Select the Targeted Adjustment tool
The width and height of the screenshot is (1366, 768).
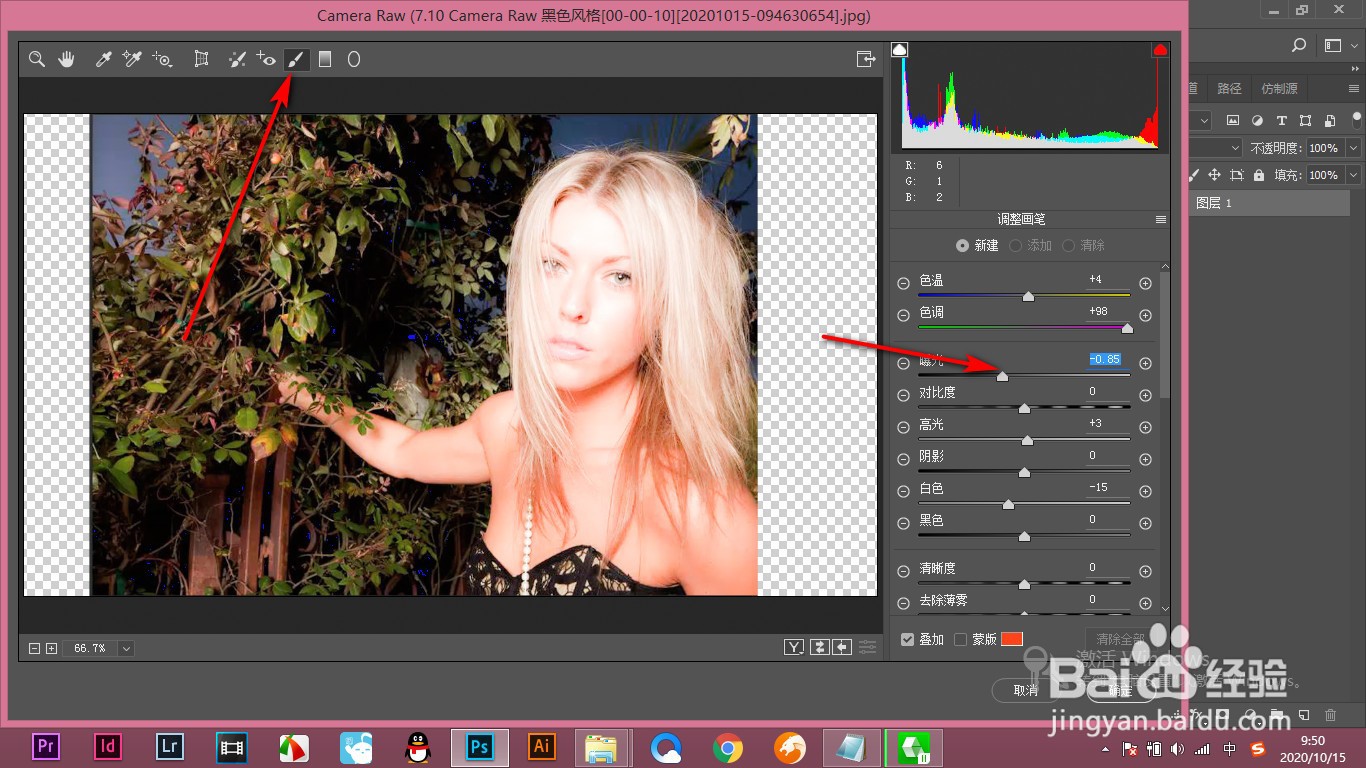(x=162, y=60)
